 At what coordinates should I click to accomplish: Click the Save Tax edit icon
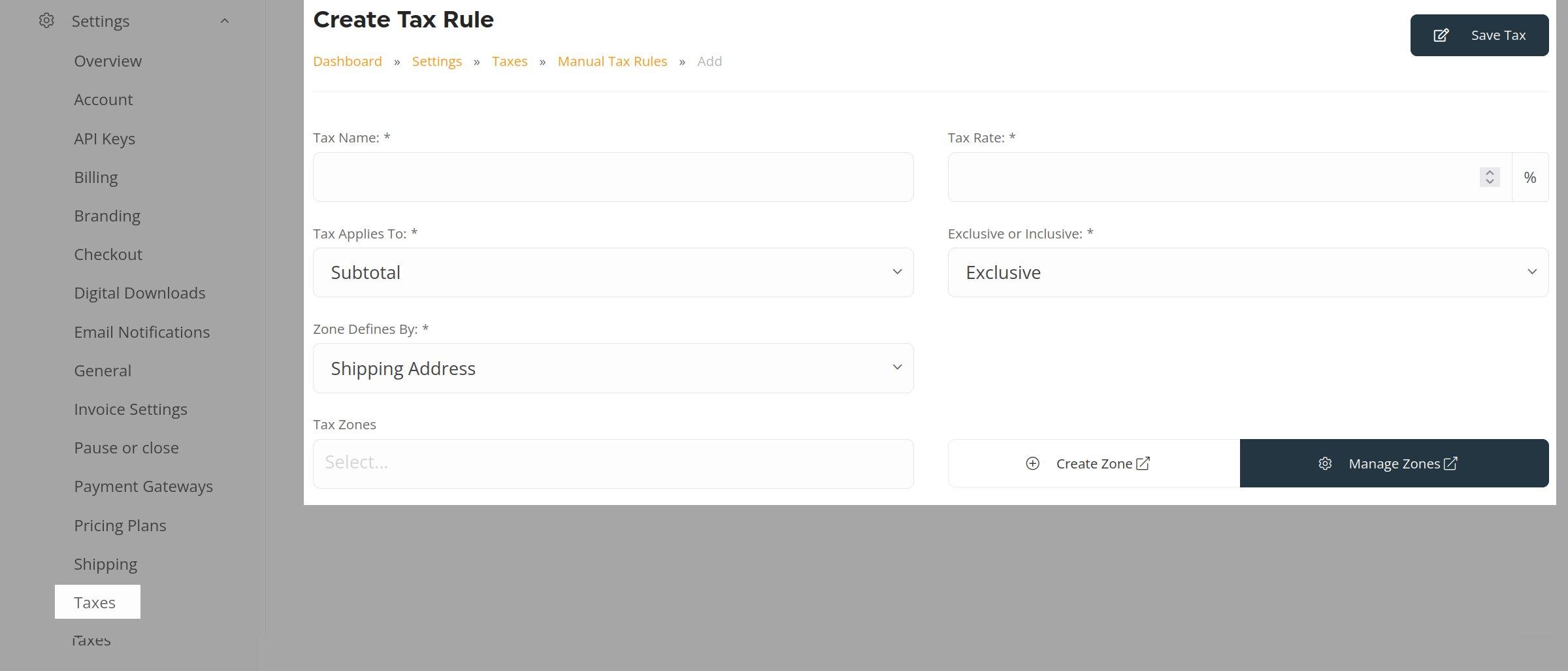click(1441, 35)
